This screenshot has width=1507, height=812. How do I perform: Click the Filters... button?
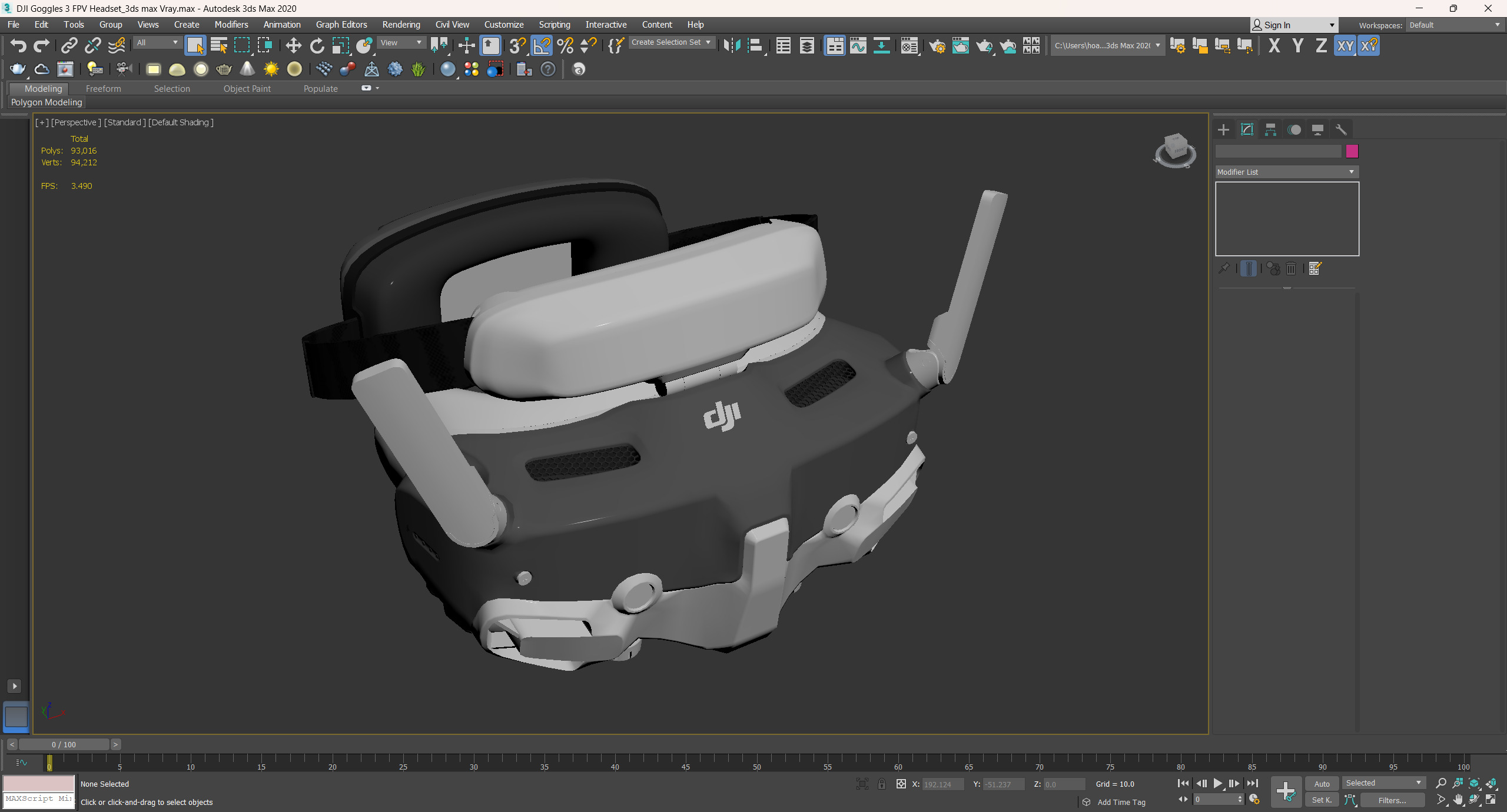point(1392,800)
